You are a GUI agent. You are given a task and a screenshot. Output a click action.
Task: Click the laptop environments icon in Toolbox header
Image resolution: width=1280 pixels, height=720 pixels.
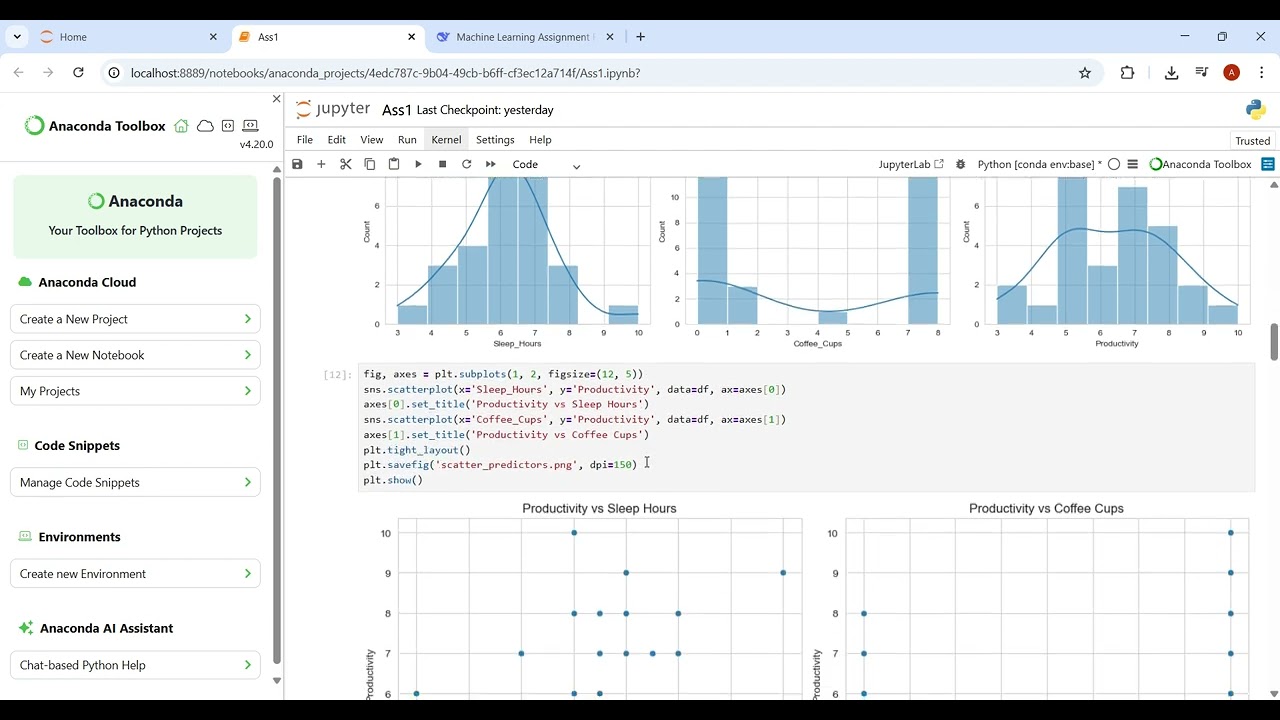[x=250, y=126]
